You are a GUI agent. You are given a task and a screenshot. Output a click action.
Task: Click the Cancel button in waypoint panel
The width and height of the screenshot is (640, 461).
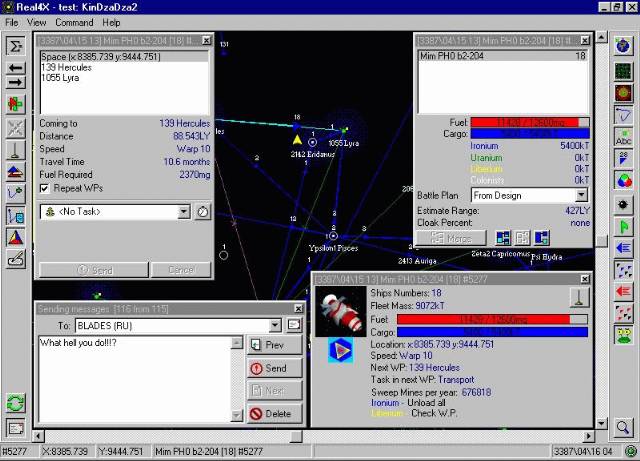181,270
